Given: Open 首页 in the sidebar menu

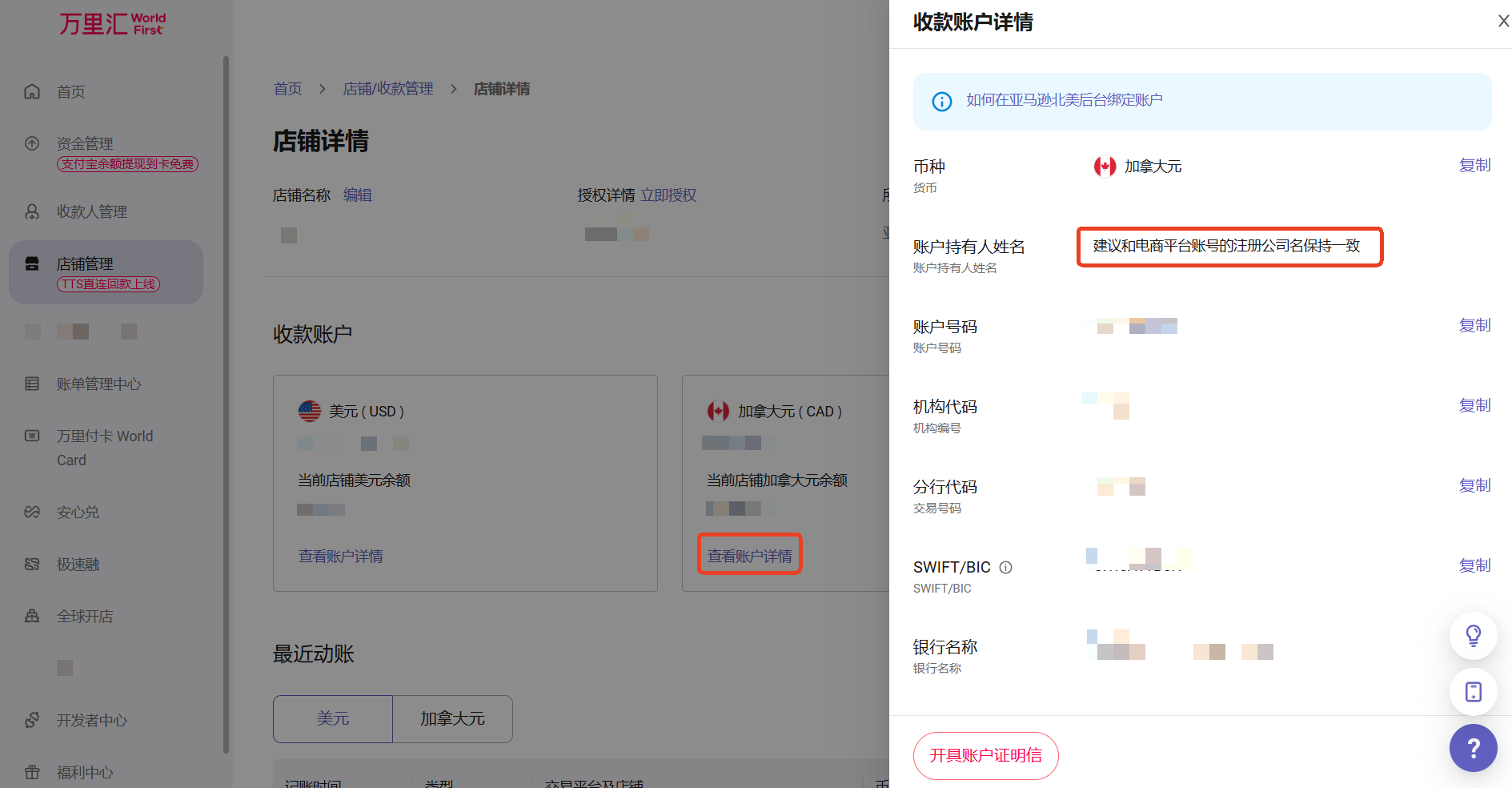Looking at the screenshot, I should coord(71,91).
